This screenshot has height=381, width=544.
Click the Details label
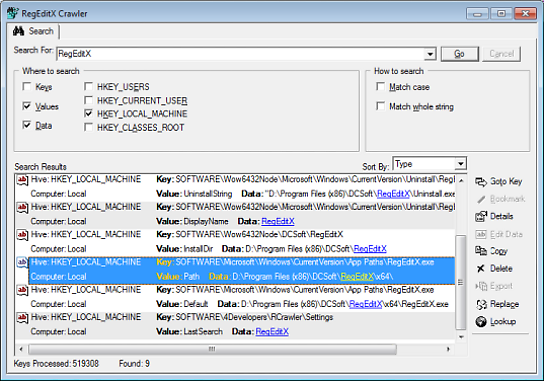[501, 217]
